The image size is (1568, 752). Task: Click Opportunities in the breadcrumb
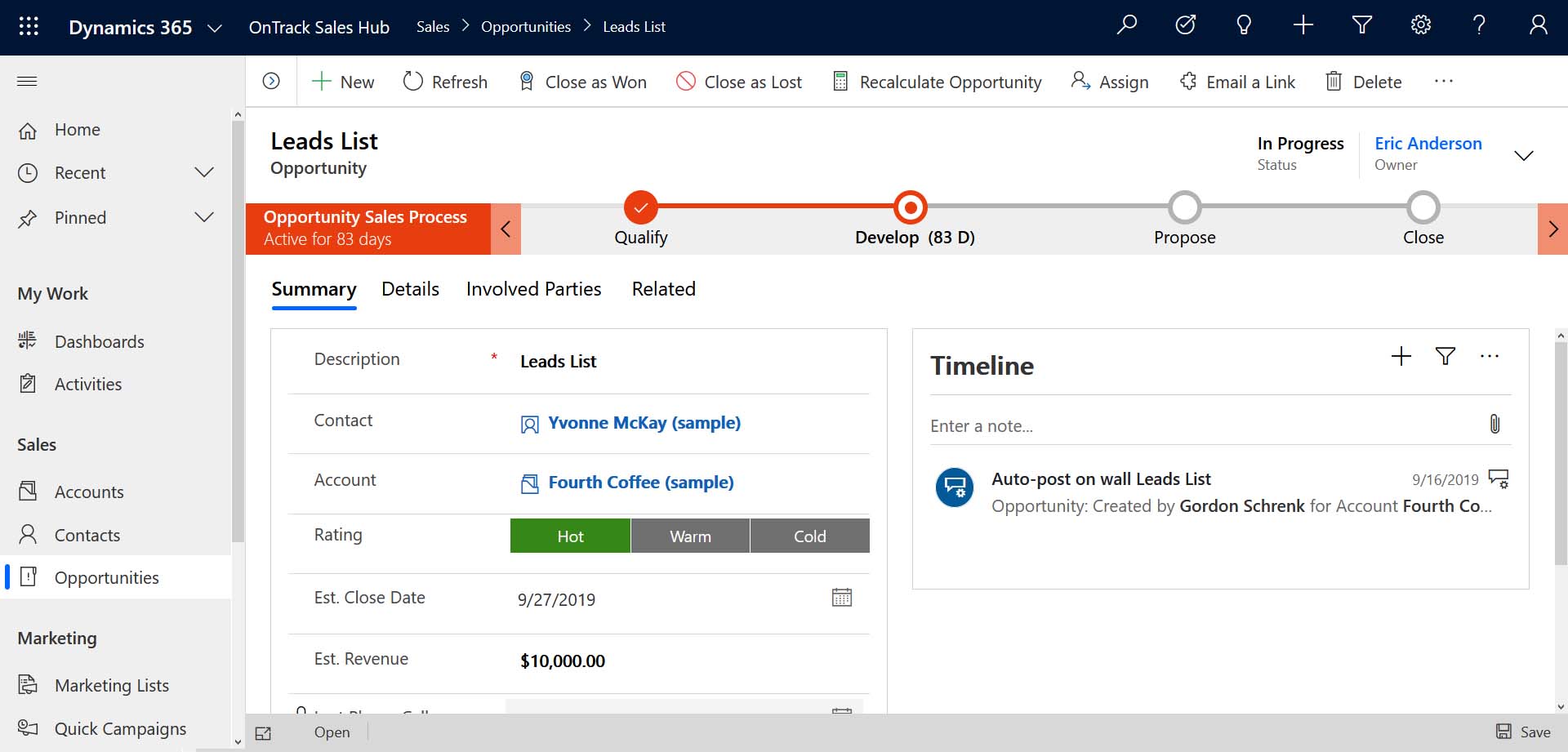526,27
